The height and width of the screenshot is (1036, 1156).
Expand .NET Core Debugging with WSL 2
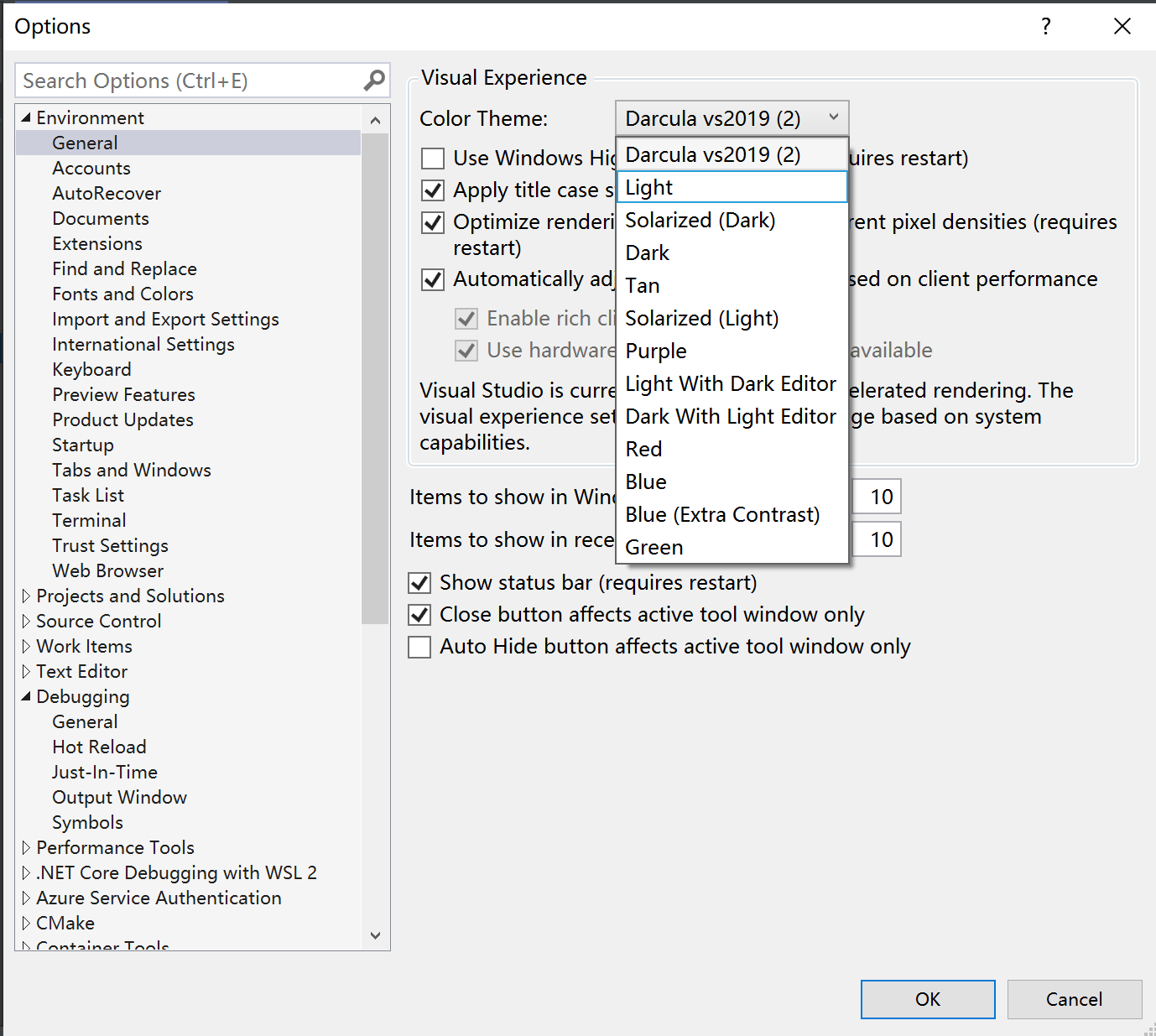point(26,872)
